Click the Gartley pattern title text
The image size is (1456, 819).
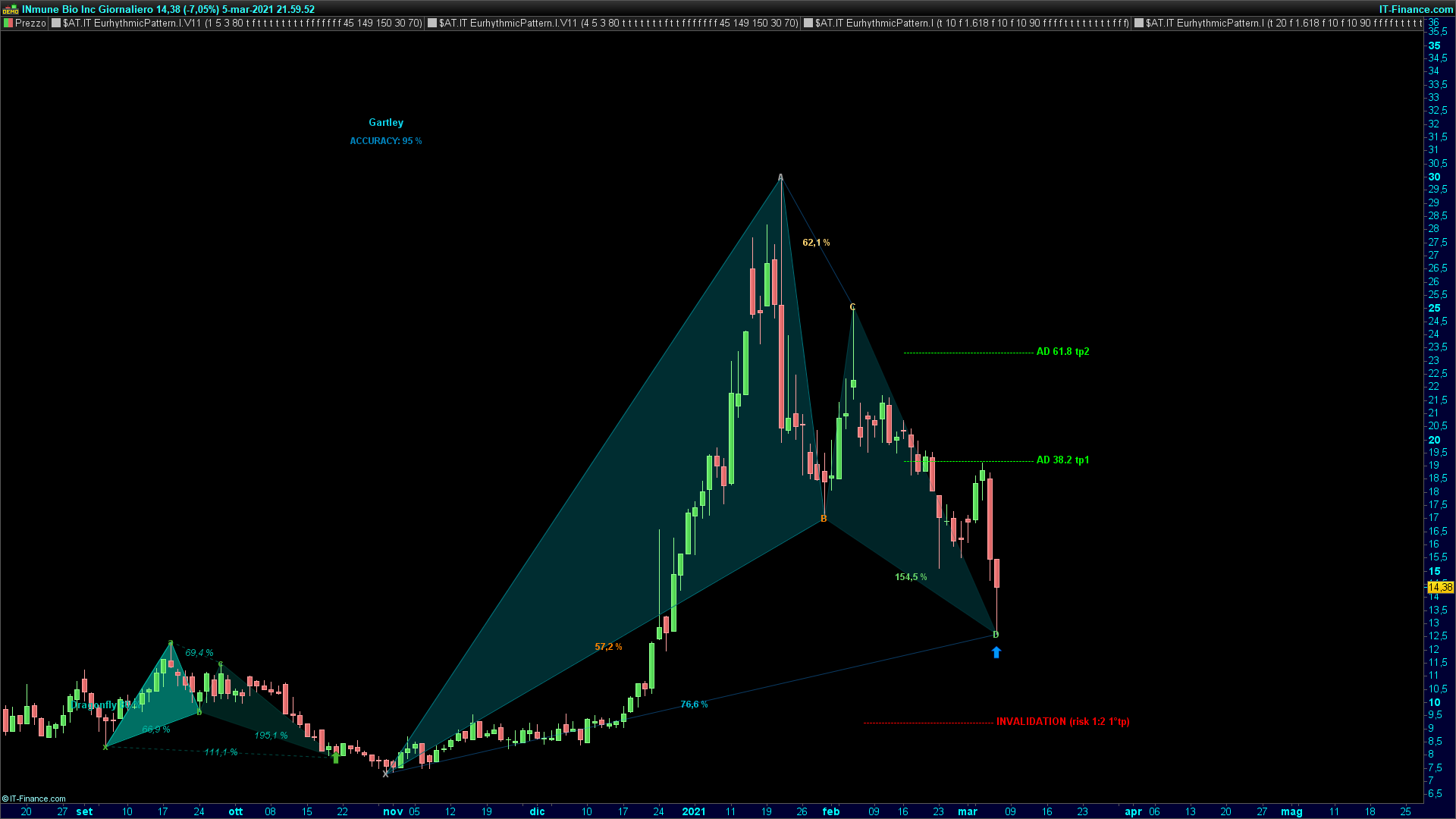point(386,123)
